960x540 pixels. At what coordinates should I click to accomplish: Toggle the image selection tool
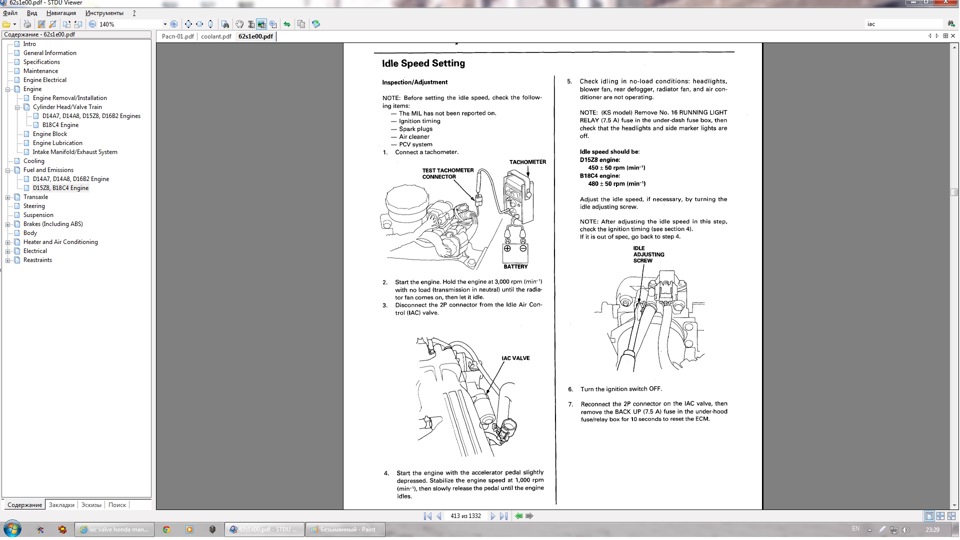coord(261,24)
